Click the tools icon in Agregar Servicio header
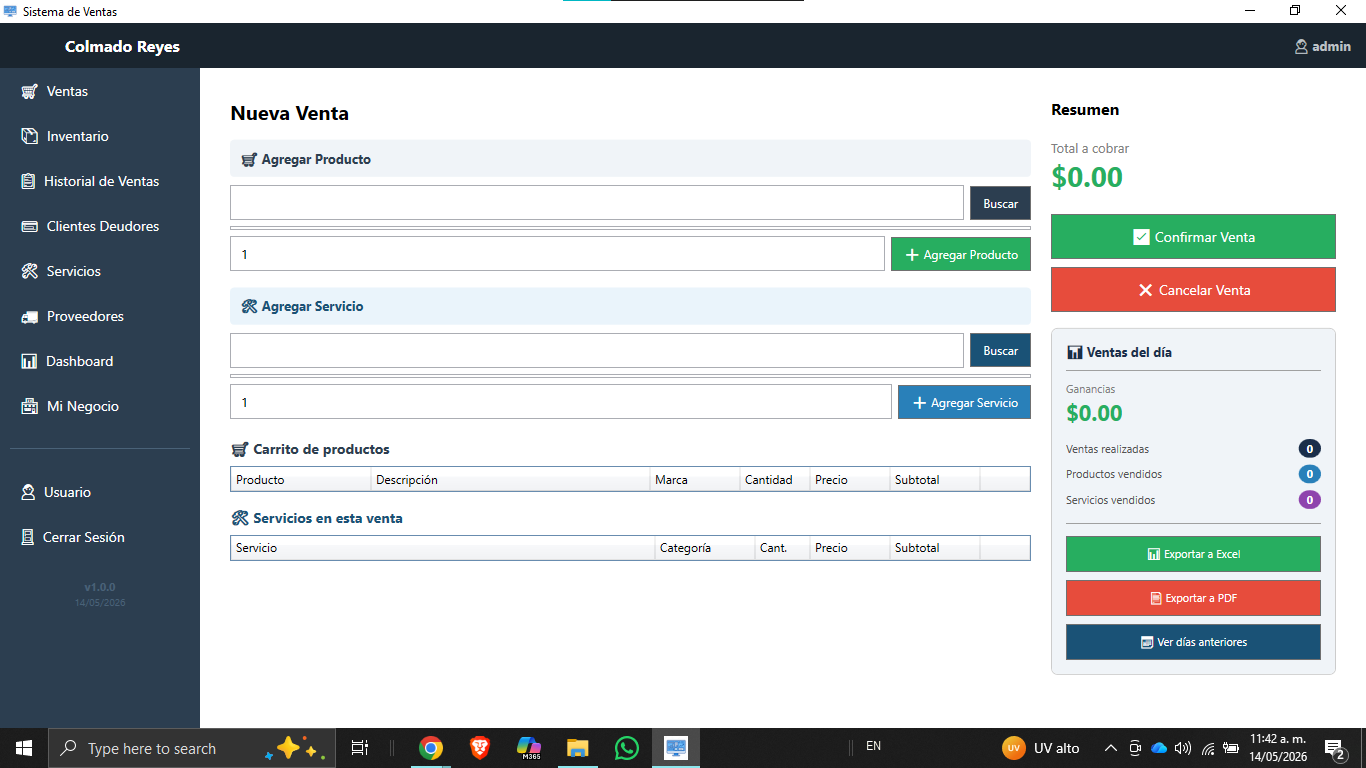The width and height of the screenshot is (1366, 768). (x=249, y=306)
